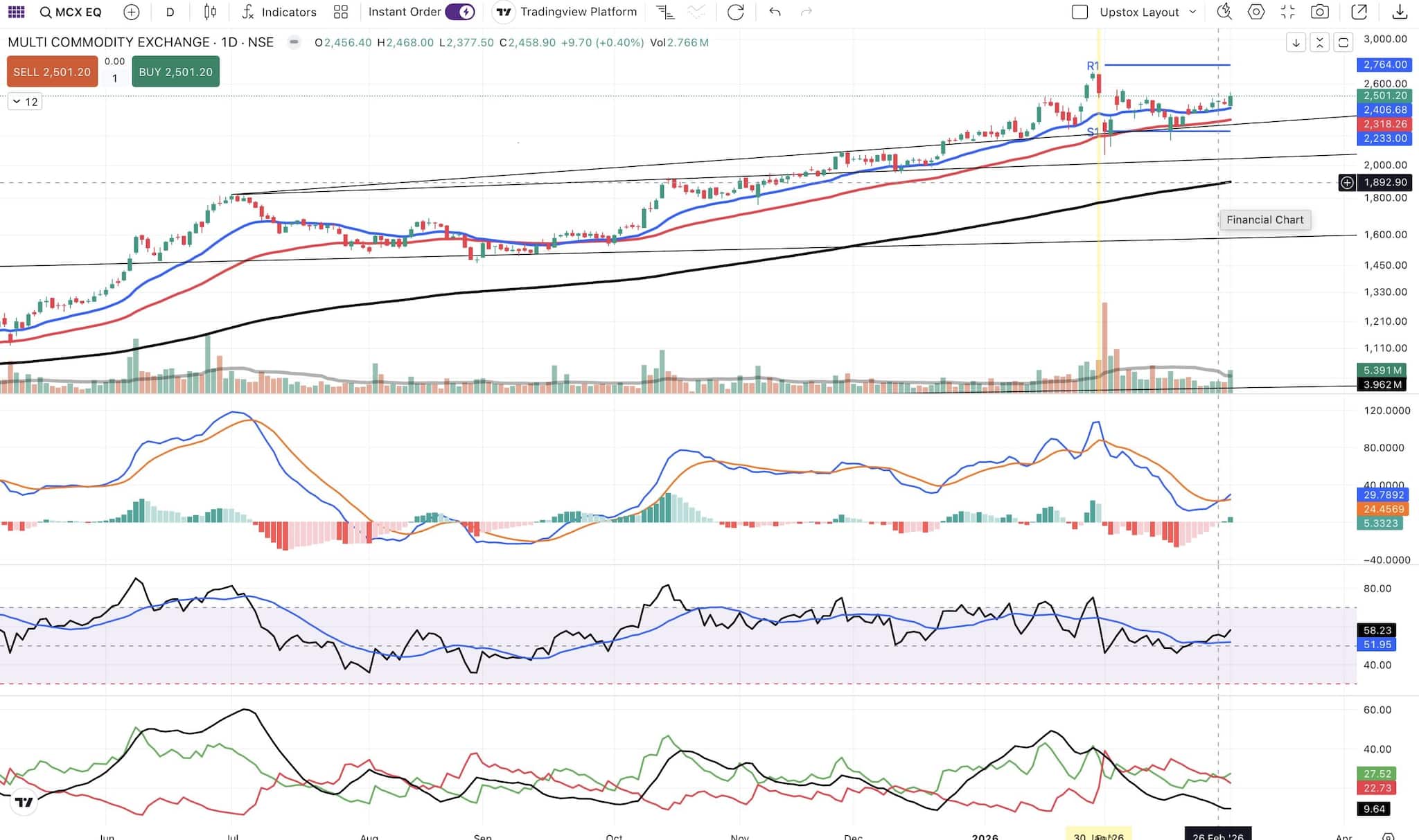Viewport: 1419px width, 840px height.
Task: Toggle the Instant Order switch
Action: tap(460, 12)
